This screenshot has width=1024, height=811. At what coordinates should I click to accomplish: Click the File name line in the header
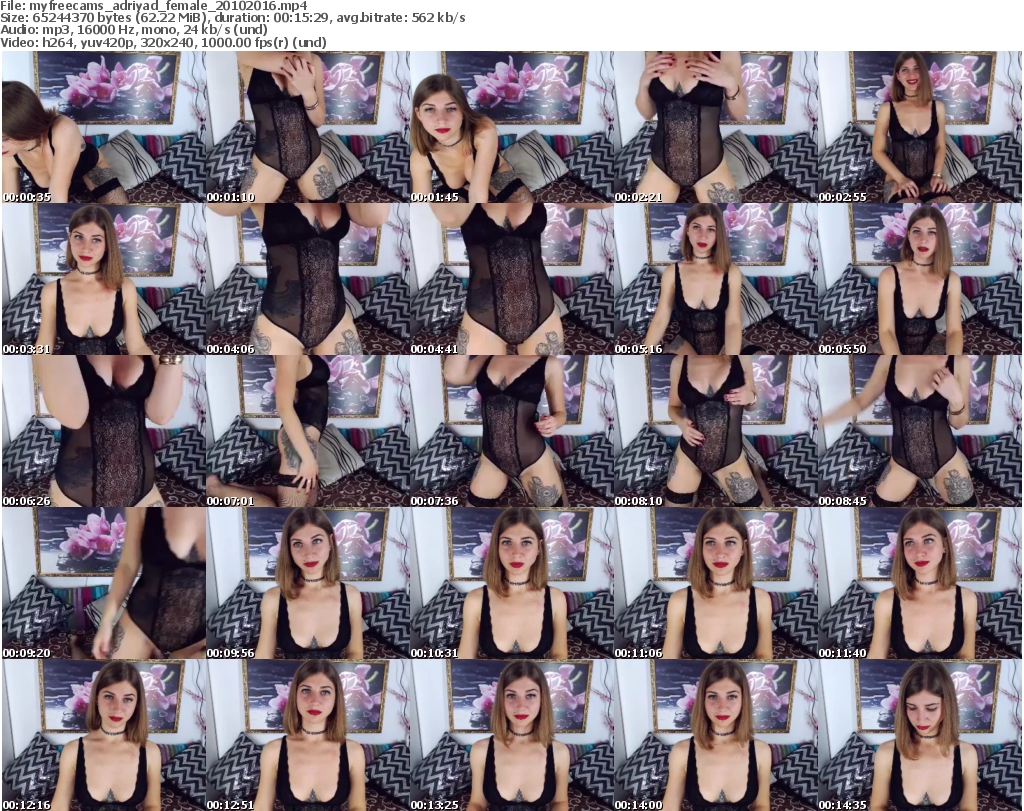click(x=154, y=6)
